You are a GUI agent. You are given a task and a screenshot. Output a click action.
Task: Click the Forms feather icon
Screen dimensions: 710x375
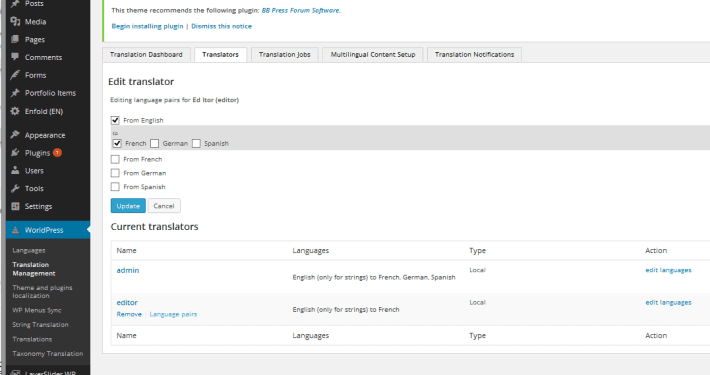15,75
